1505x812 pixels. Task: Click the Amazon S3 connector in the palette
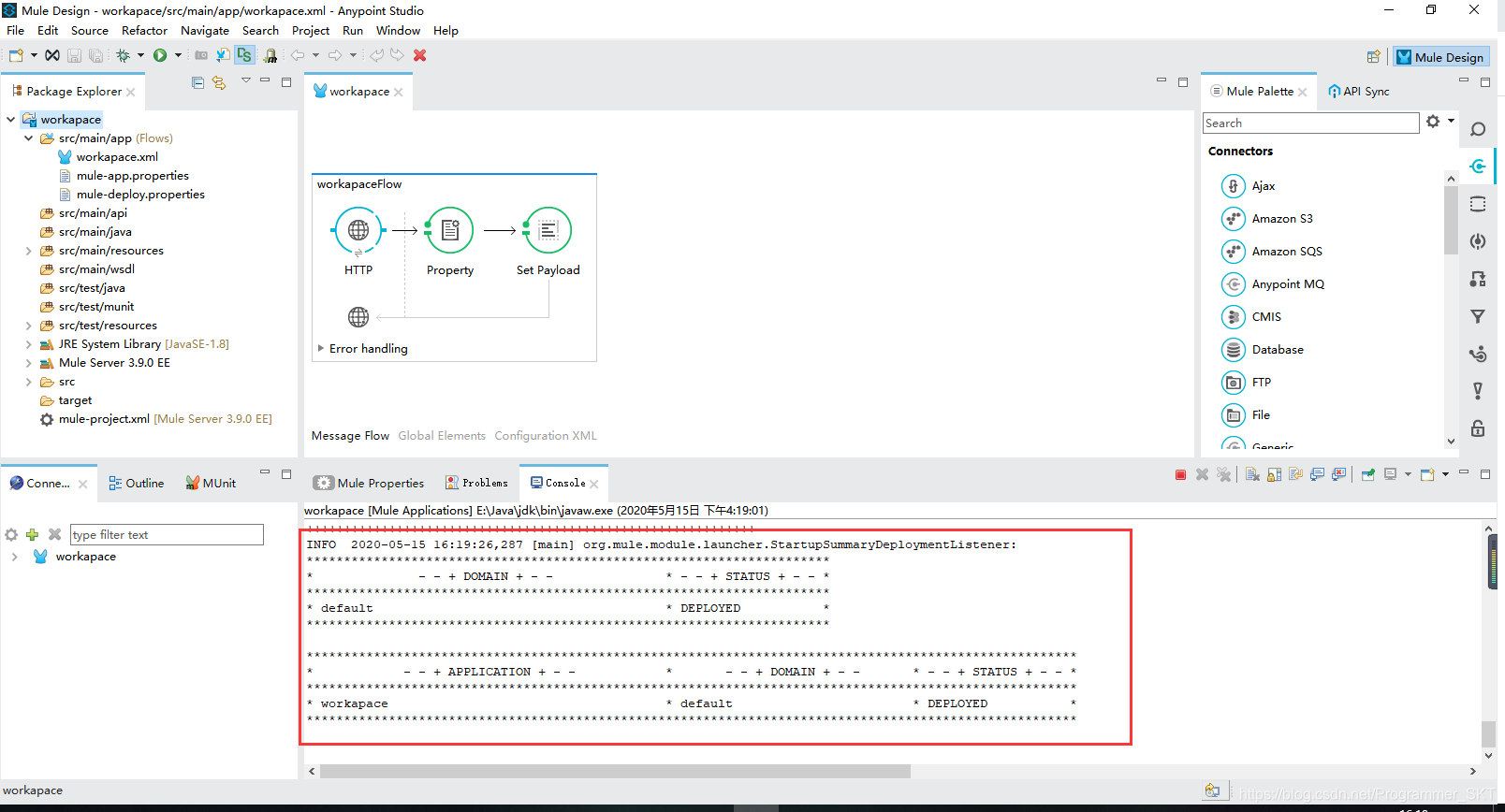[x=1267, y=219]
